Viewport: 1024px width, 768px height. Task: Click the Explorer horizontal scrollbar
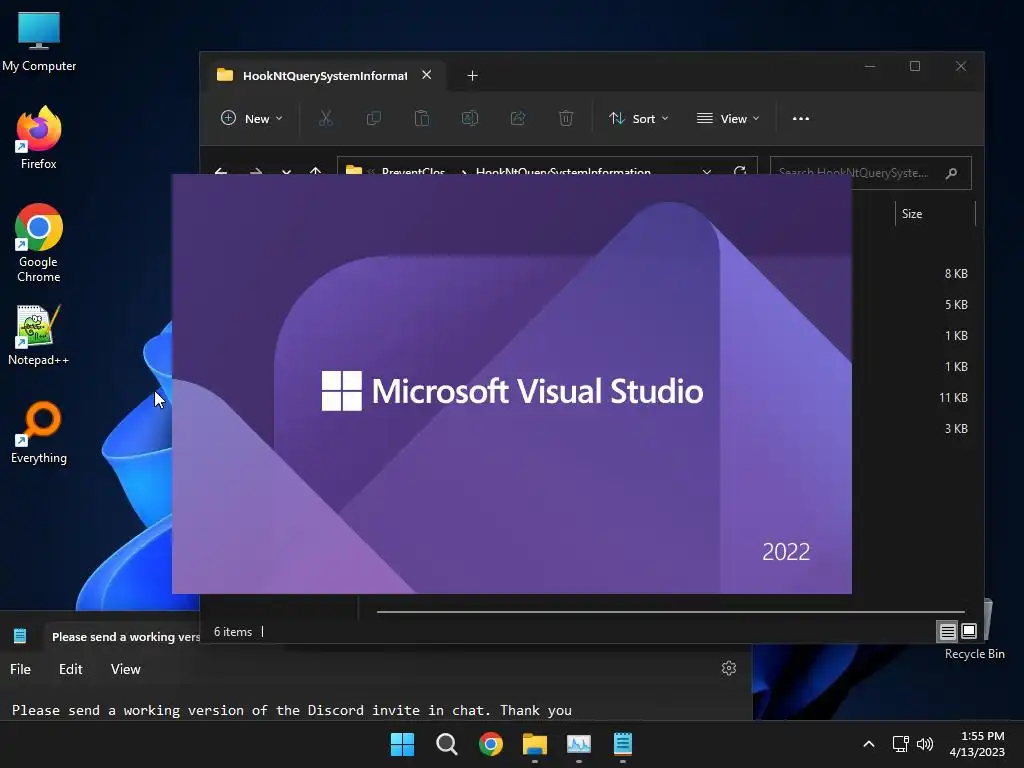[x=670, y=612]
